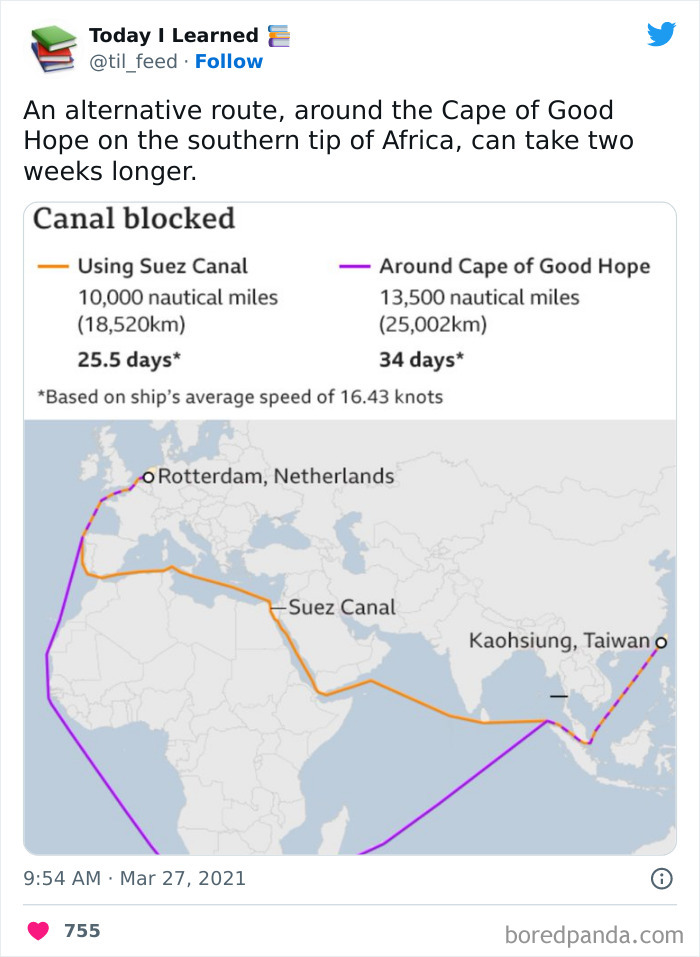Like the tweet with the heart icon

coord(38,931)
